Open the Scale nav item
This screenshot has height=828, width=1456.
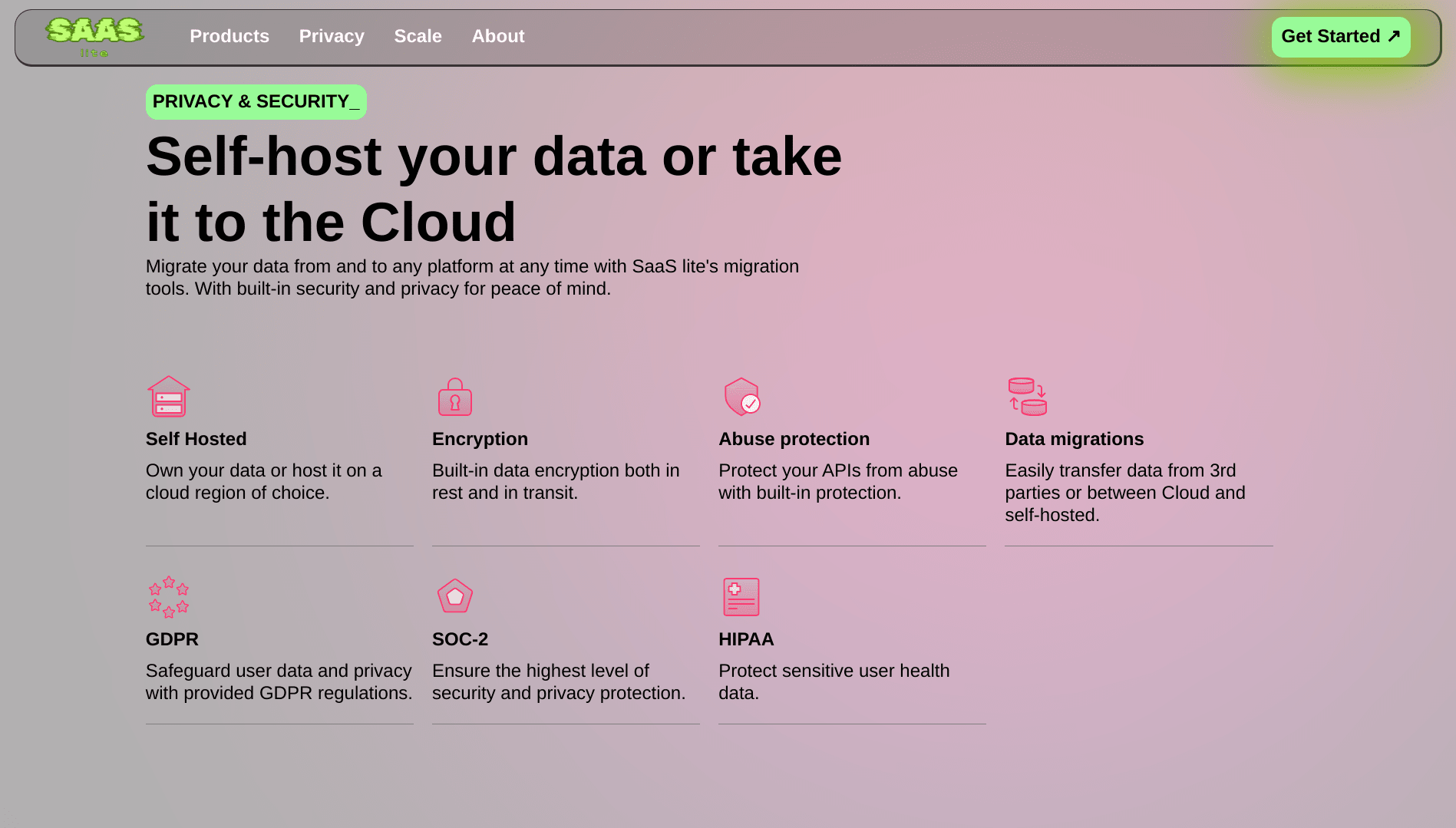point(418,36)
